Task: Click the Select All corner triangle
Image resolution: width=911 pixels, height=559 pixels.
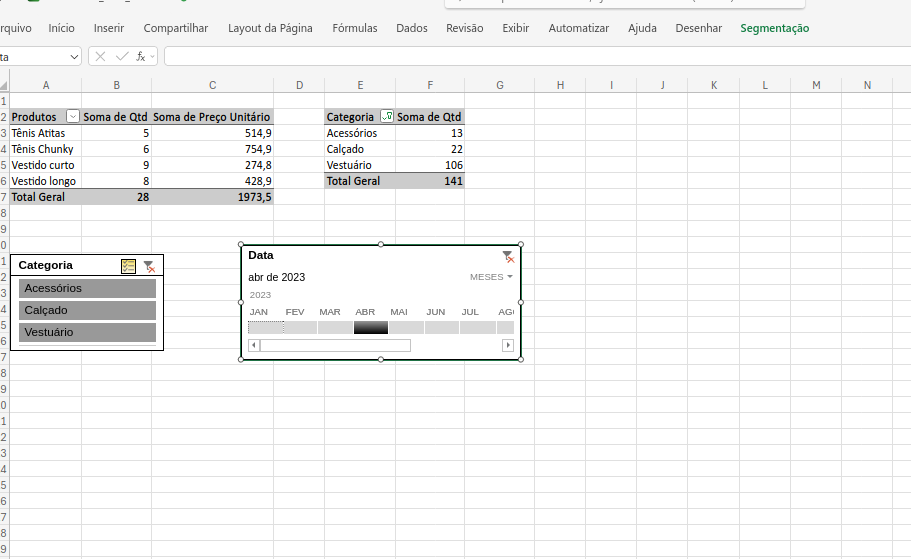Action: [x=4, y=85]
